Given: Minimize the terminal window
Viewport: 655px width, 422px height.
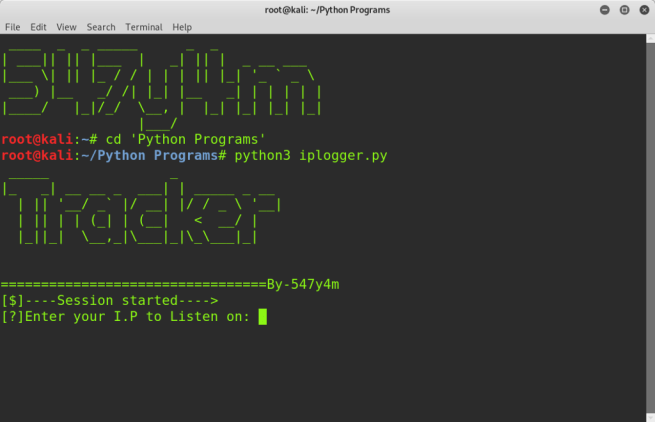Looking at the screenshot, I should [x=605, y=10].
